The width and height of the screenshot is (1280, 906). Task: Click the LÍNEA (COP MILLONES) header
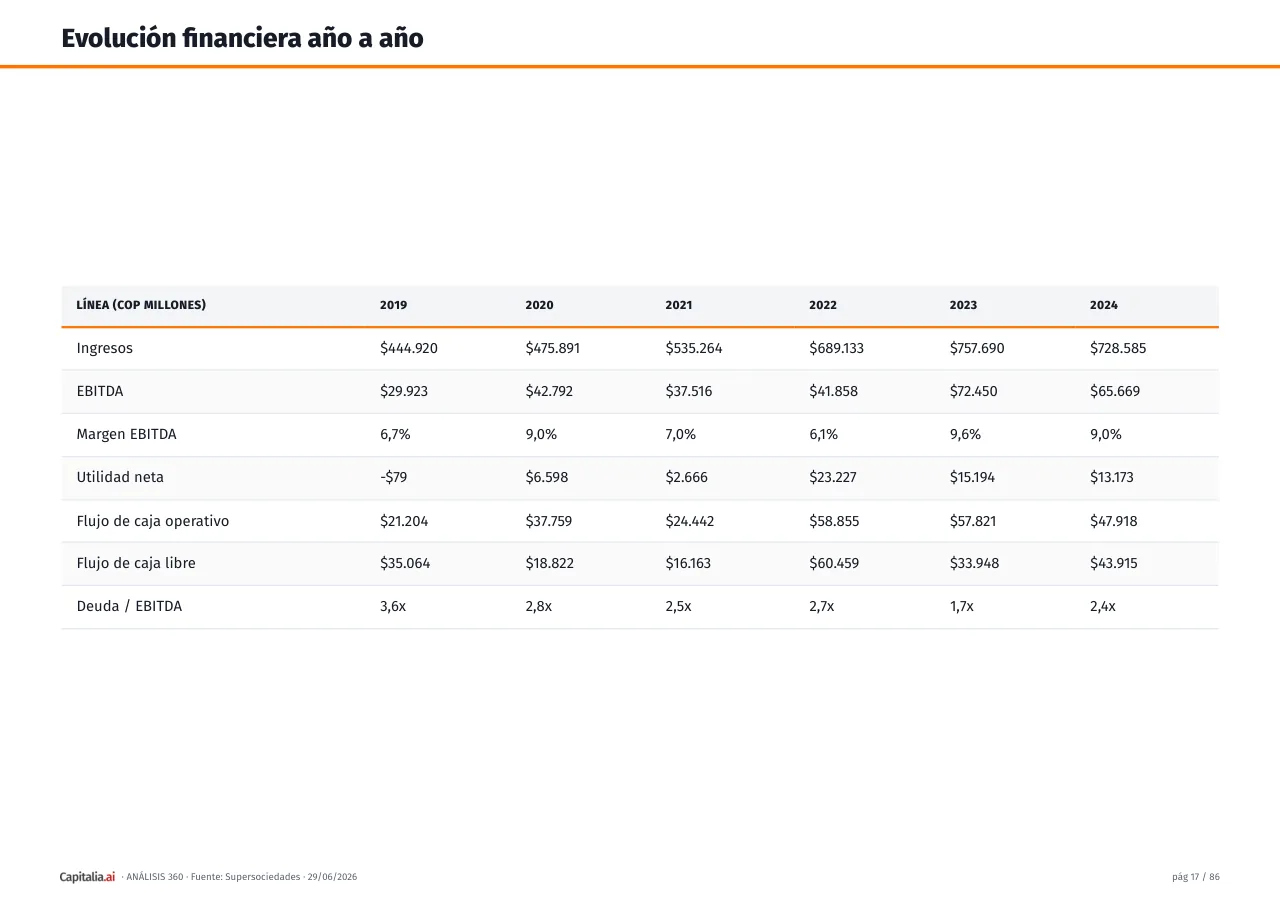(x=141, y=305)
